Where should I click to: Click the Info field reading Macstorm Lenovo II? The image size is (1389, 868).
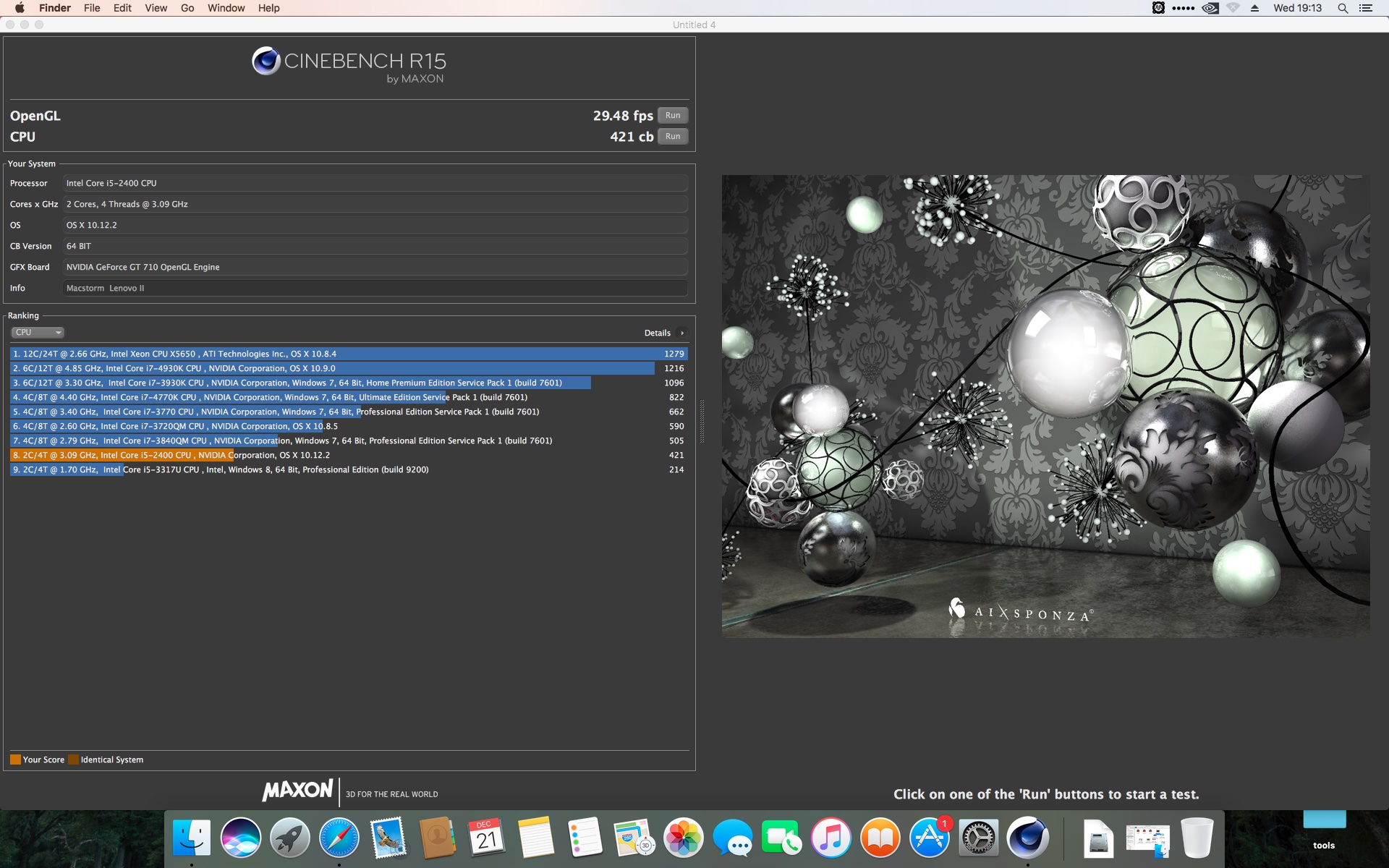(x=374, y=288)
